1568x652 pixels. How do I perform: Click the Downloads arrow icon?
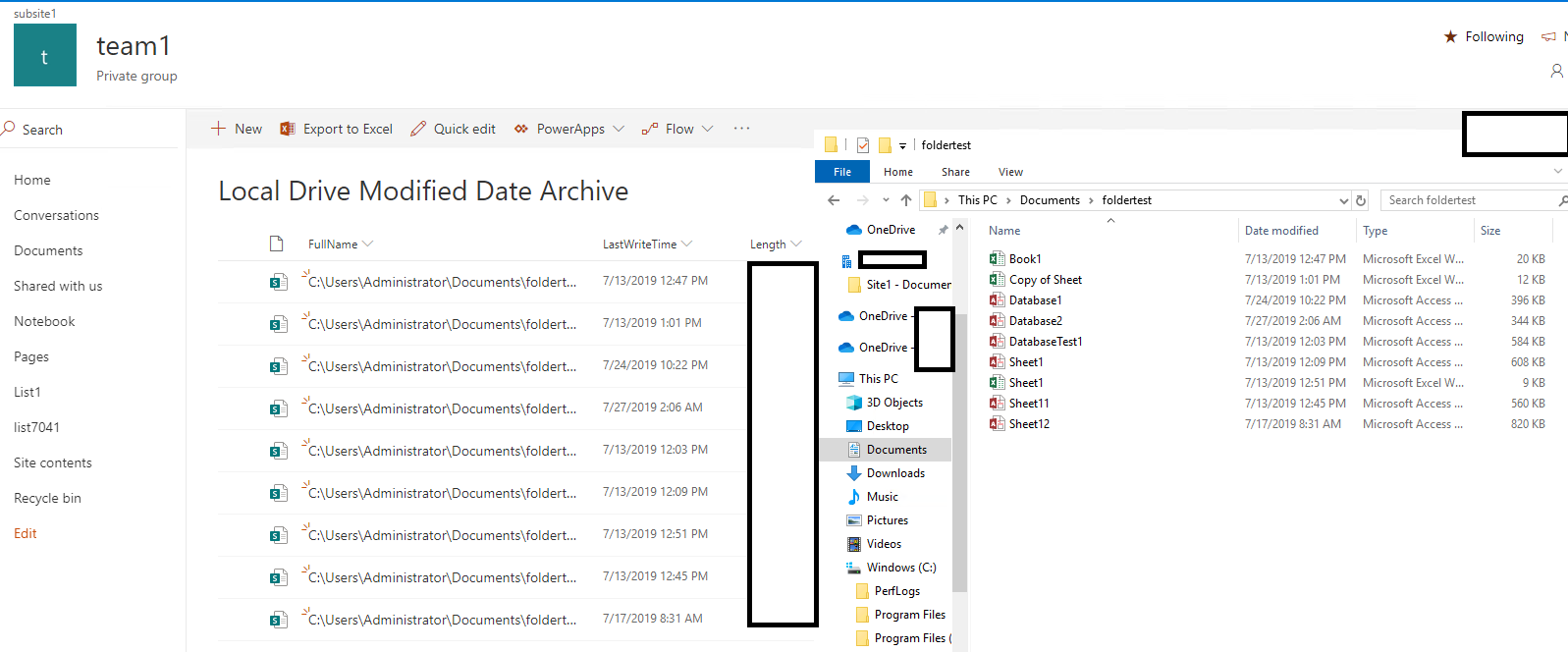coord(854,473)
